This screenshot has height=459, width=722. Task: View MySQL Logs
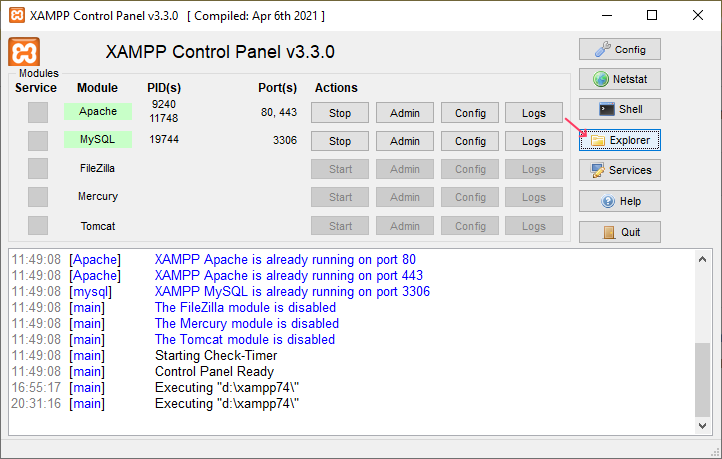534,141
